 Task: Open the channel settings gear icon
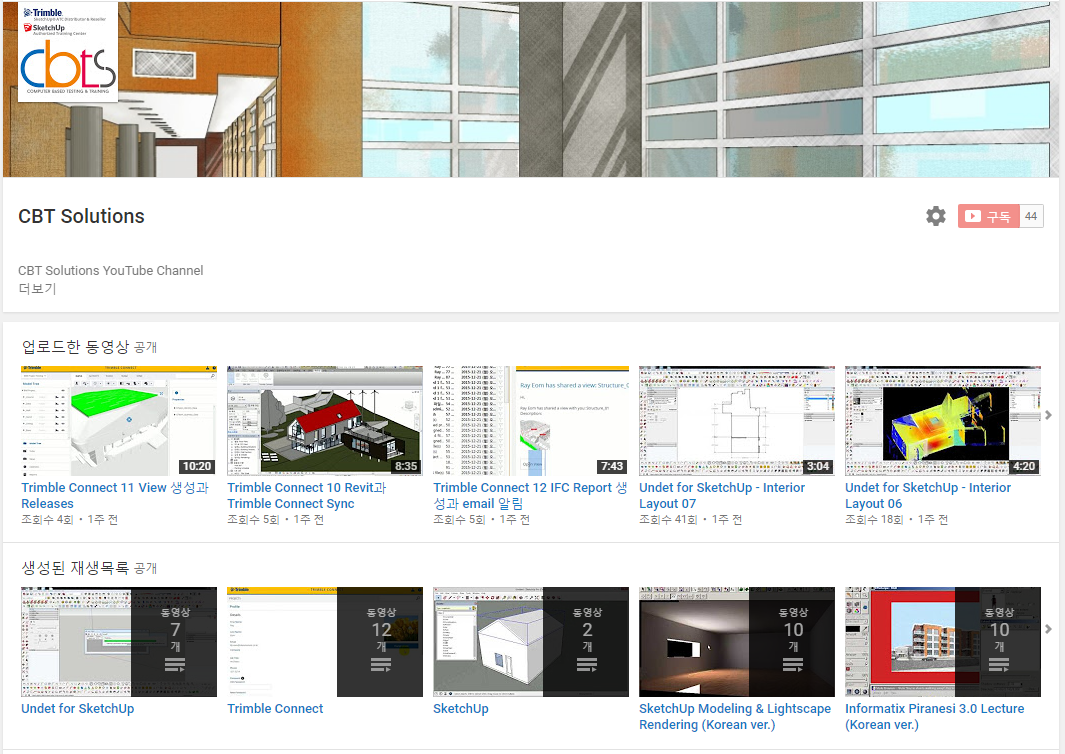tap(936, 216)
